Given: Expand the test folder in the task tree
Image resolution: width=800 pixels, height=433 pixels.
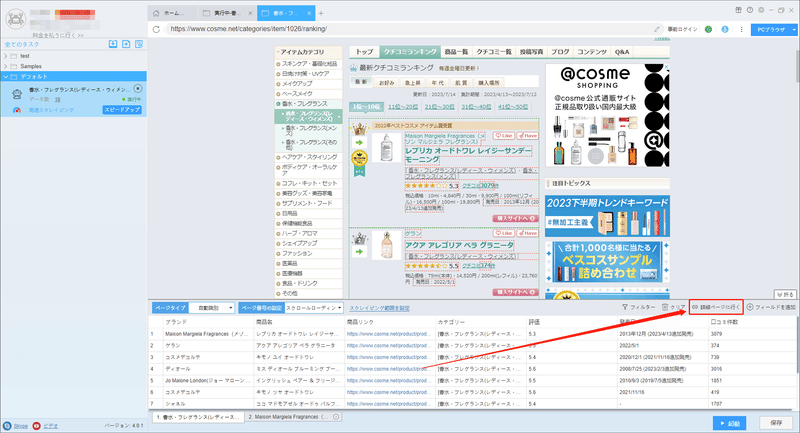Looking at the screenshot, I should click(6, 56).
